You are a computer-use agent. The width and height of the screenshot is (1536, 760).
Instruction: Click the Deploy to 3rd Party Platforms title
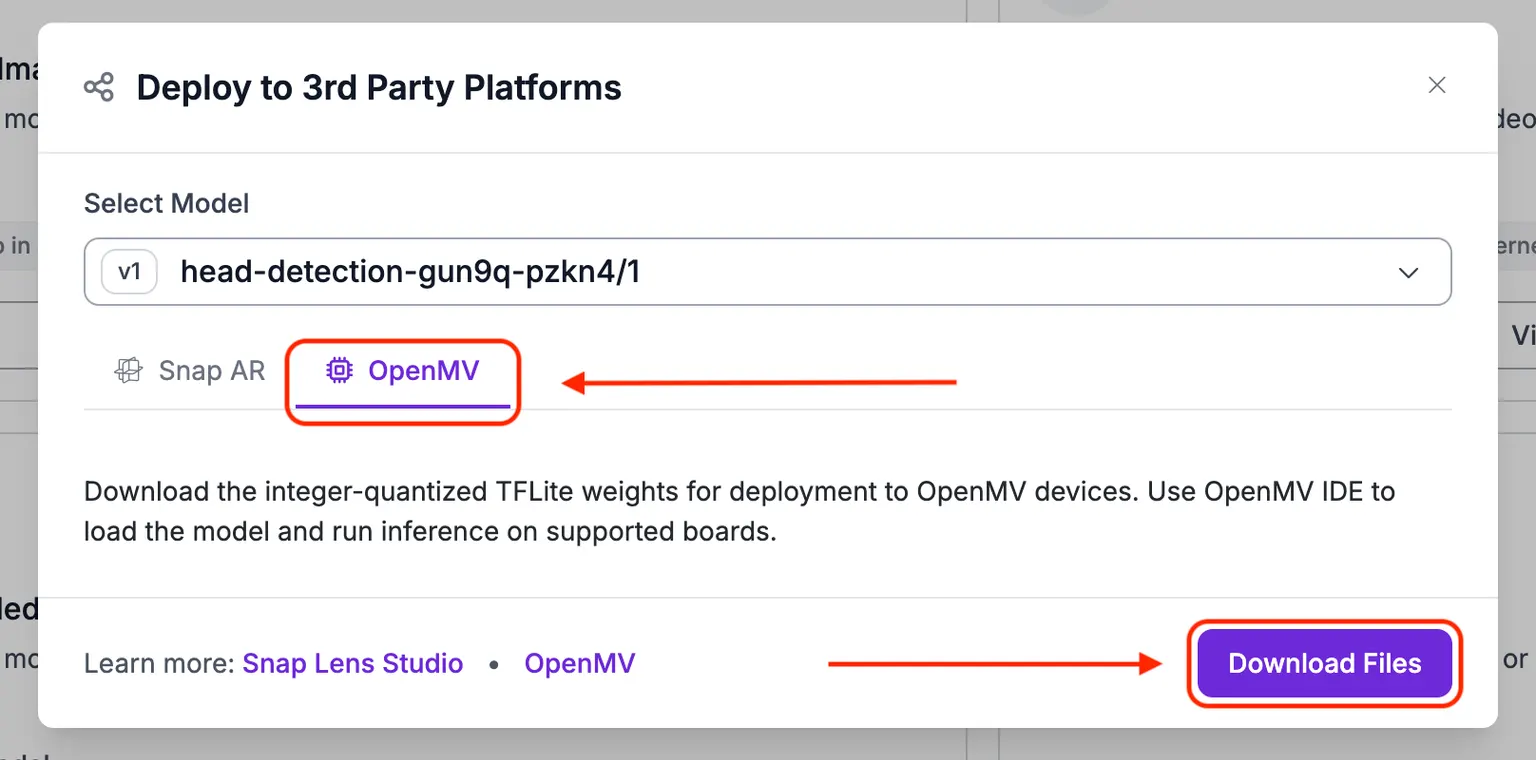pyautogui.click(x=379, y=88)
